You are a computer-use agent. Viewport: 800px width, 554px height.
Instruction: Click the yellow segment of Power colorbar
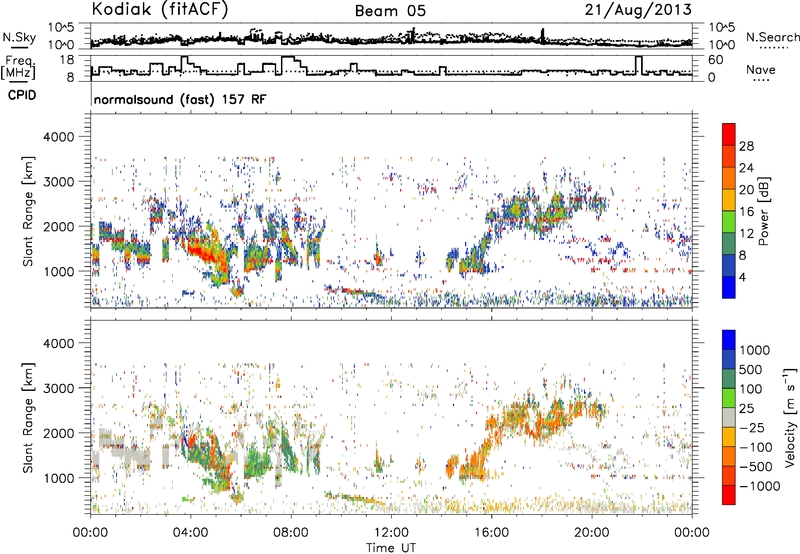pyautogui.click(x=729, y=200)
